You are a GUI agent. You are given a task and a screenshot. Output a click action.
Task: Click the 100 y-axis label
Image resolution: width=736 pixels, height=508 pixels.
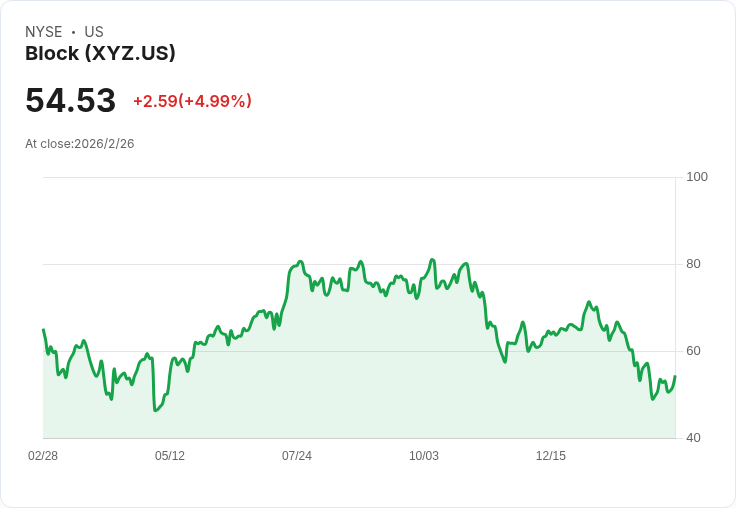point(697,177)
